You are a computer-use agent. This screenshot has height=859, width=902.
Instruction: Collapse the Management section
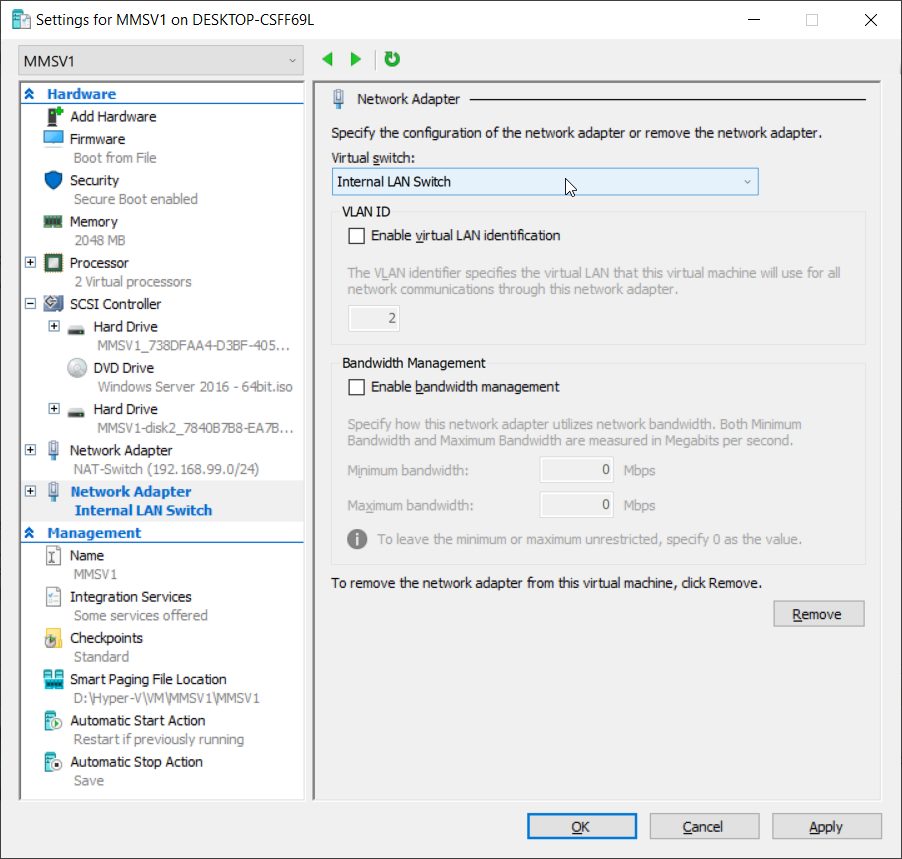pyautogui.click(x=29, y=533)
